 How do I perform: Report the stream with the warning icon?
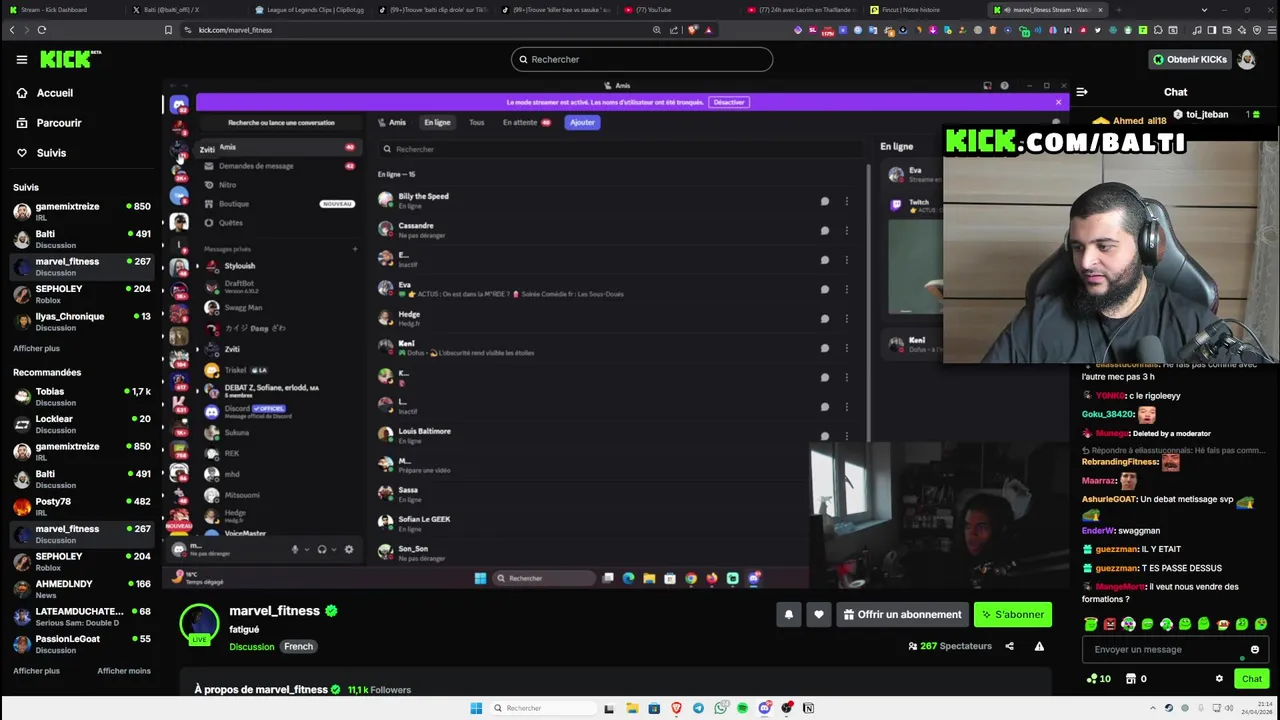pos(1039,646)
